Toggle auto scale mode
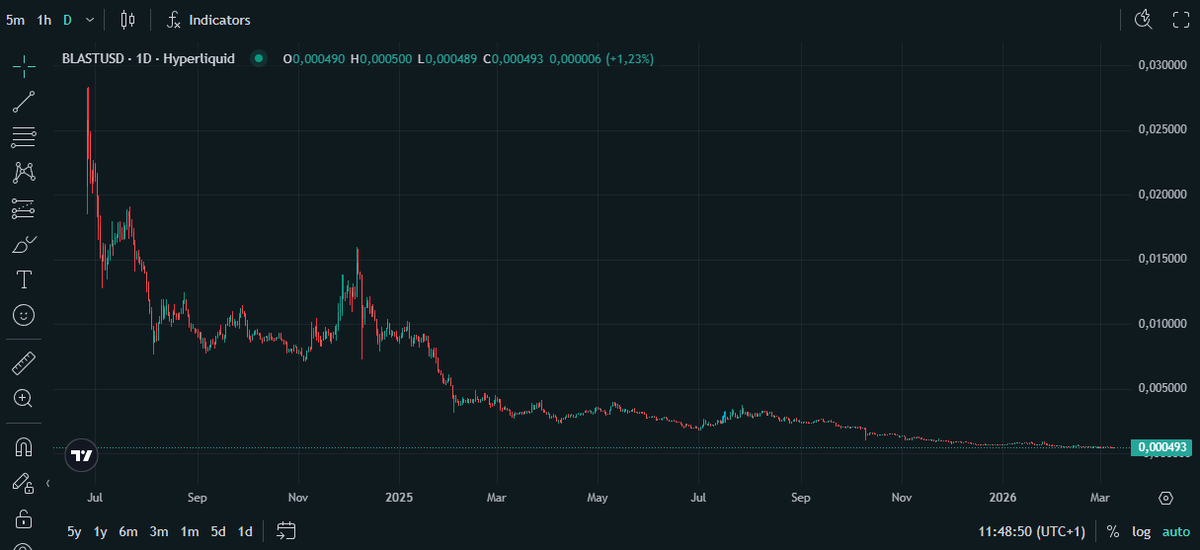Viewport: 1200px width, 550px height. (1176, 532)
